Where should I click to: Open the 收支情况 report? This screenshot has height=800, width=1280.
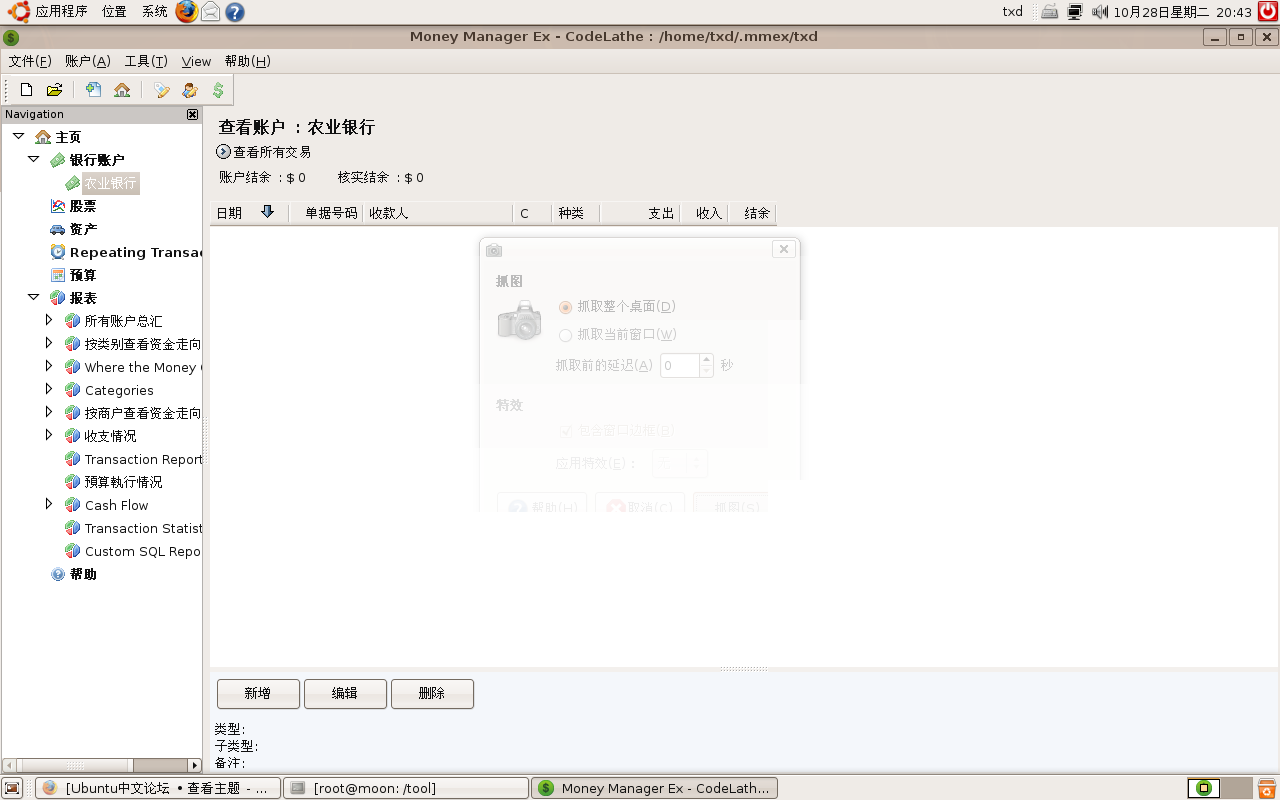(x=110, y=436)
